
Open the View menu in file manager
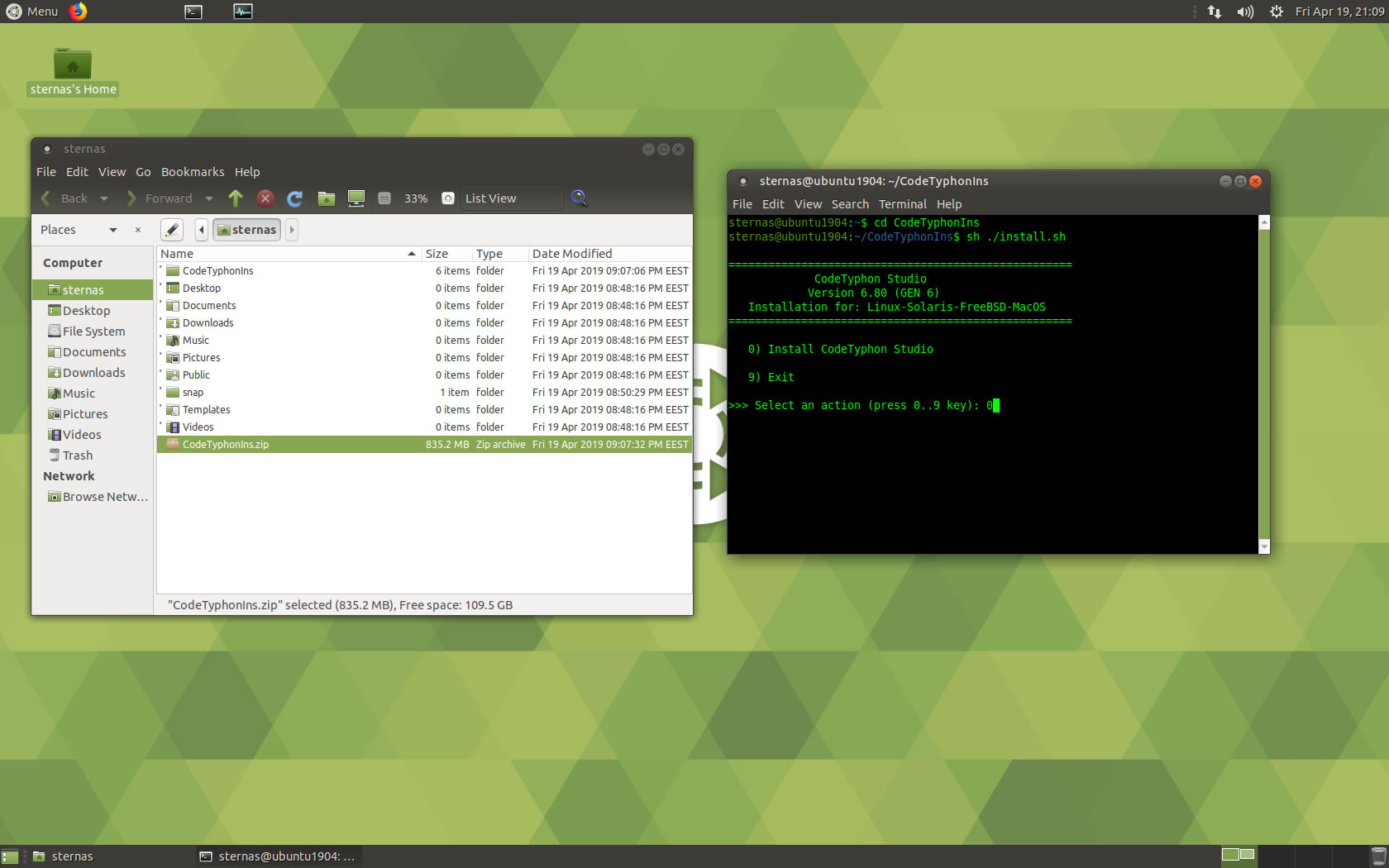point(112,172)
